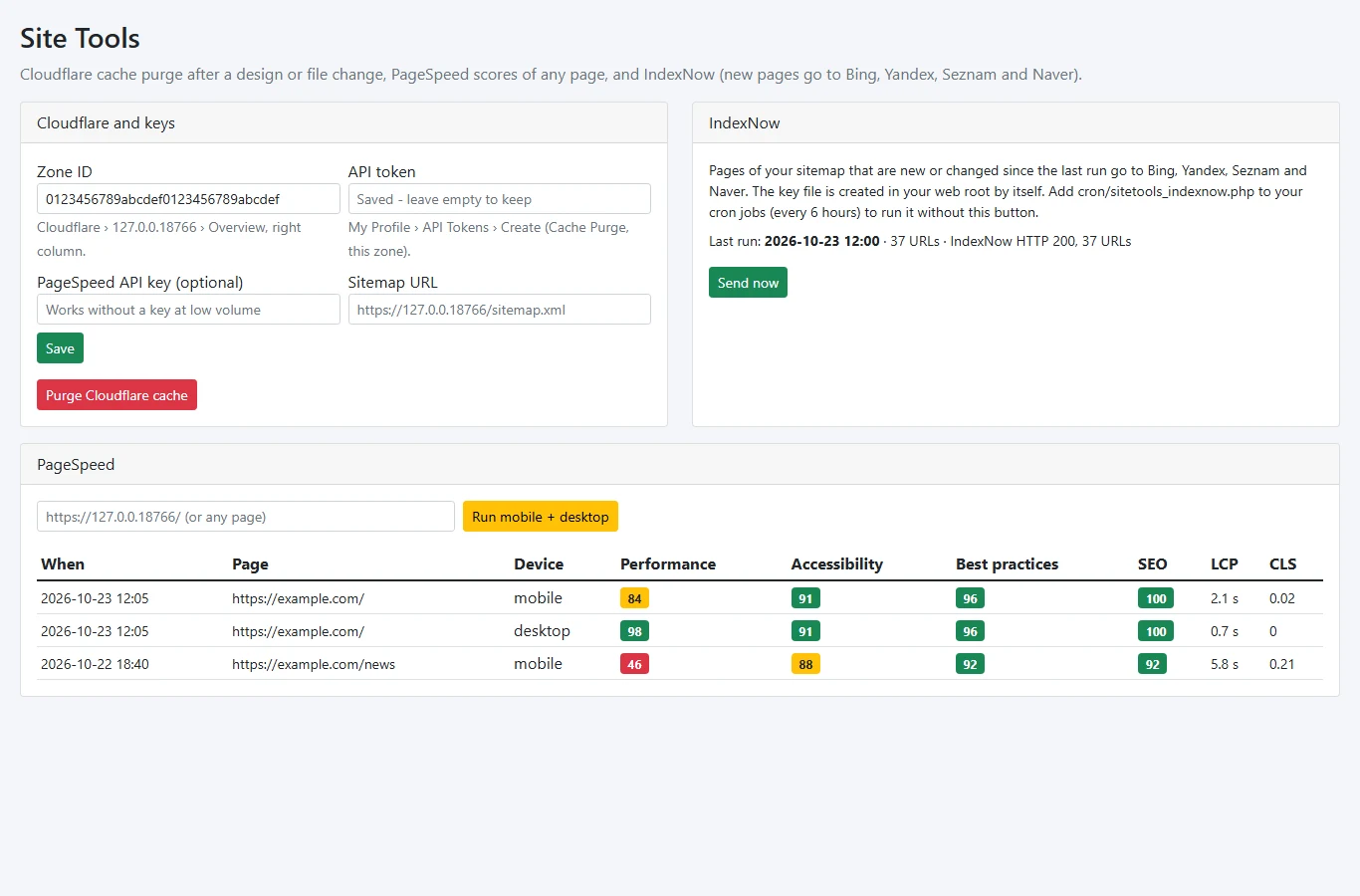This screenshot has height=896, width=1360.
Task: Click the 2026-10-22 18:40 timestamp
Action: [x=95, y=664]
